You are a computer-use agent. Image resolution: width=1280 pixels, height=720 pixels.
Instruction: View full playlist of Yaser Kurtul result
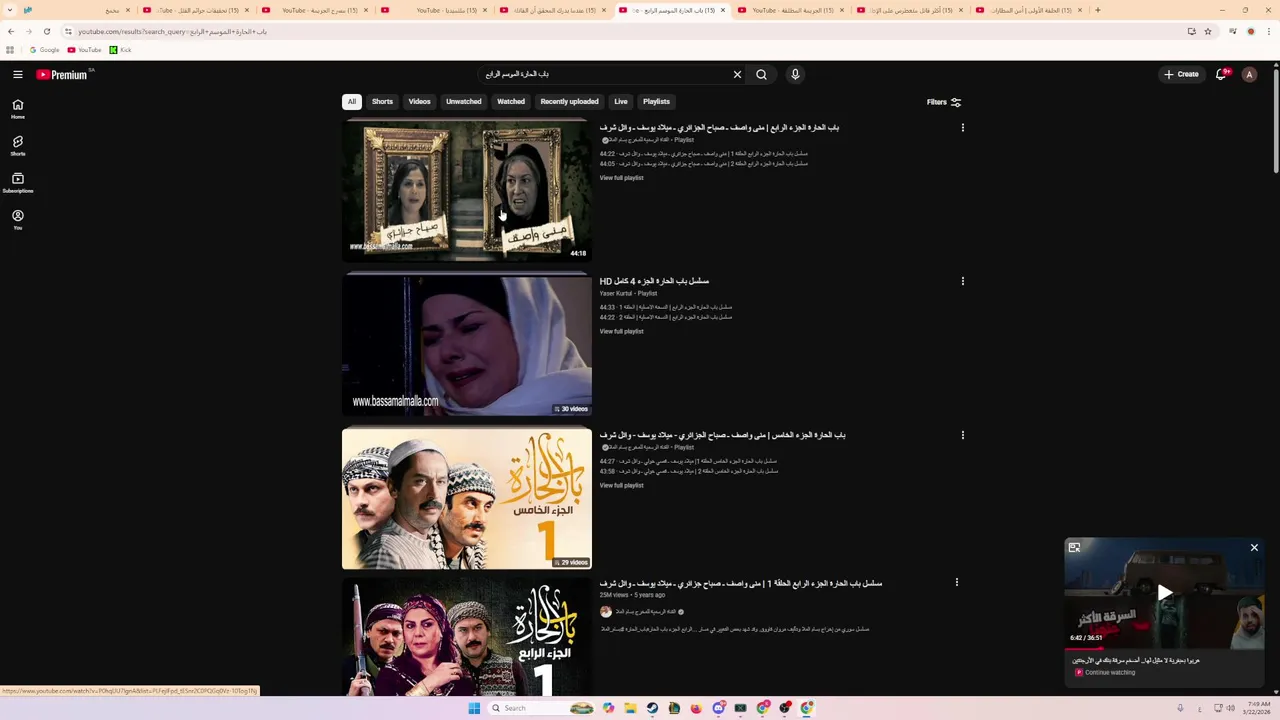pyautogui.click(x=621, y=332)
